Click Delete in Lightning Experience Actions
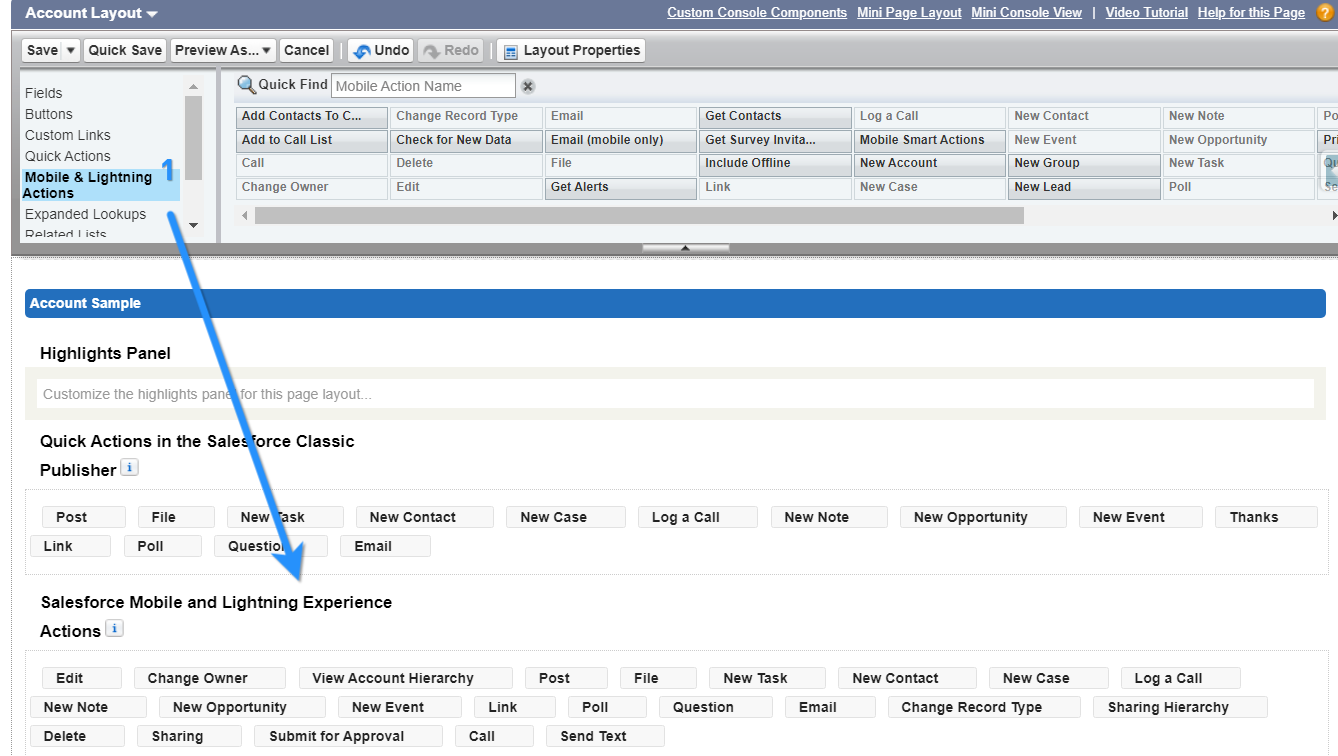The height and width of the screenshot is (756, 1338). (x=77, y=736)
